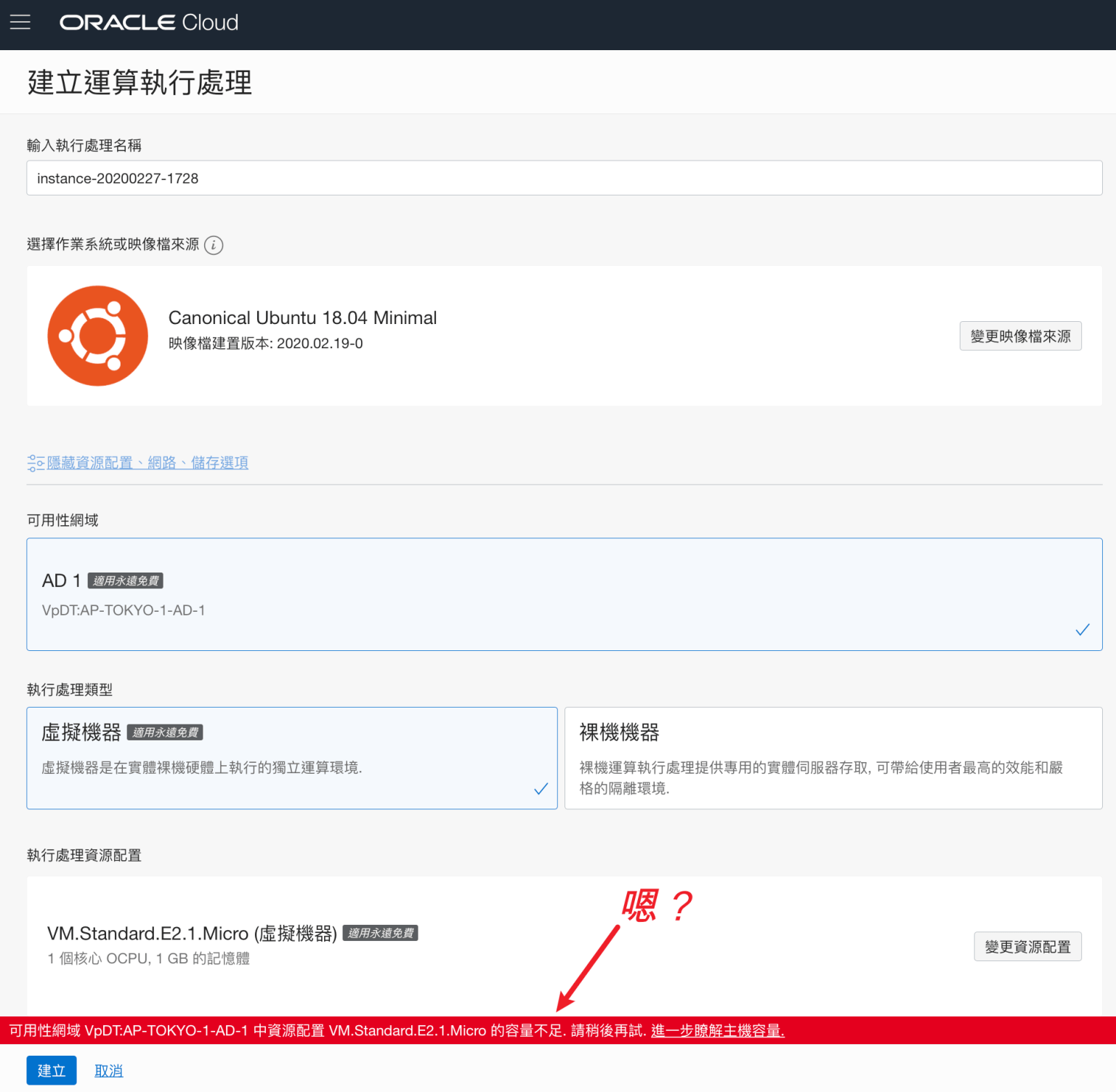Click the bare metal description text
Screen dimensions: 1116x1092
[821, 778]
